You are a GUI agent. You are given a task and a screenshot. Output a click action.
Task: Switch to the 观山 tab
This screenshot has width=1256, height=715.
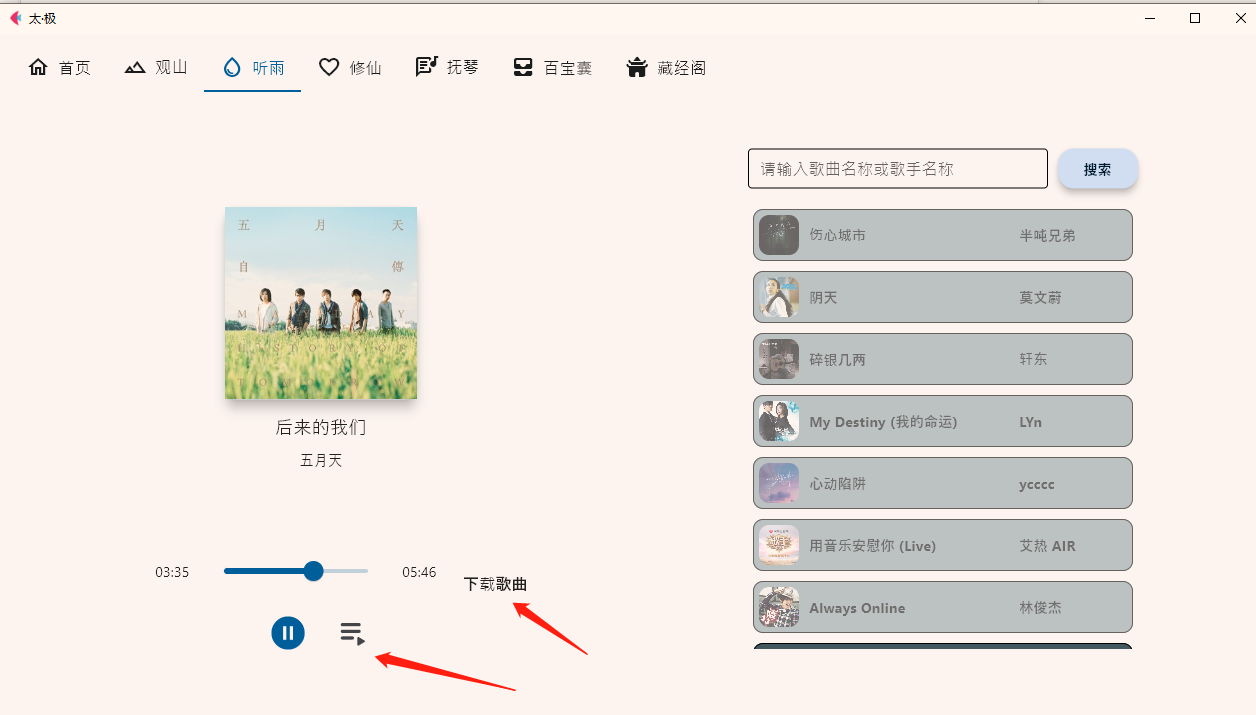pos(156,68)
